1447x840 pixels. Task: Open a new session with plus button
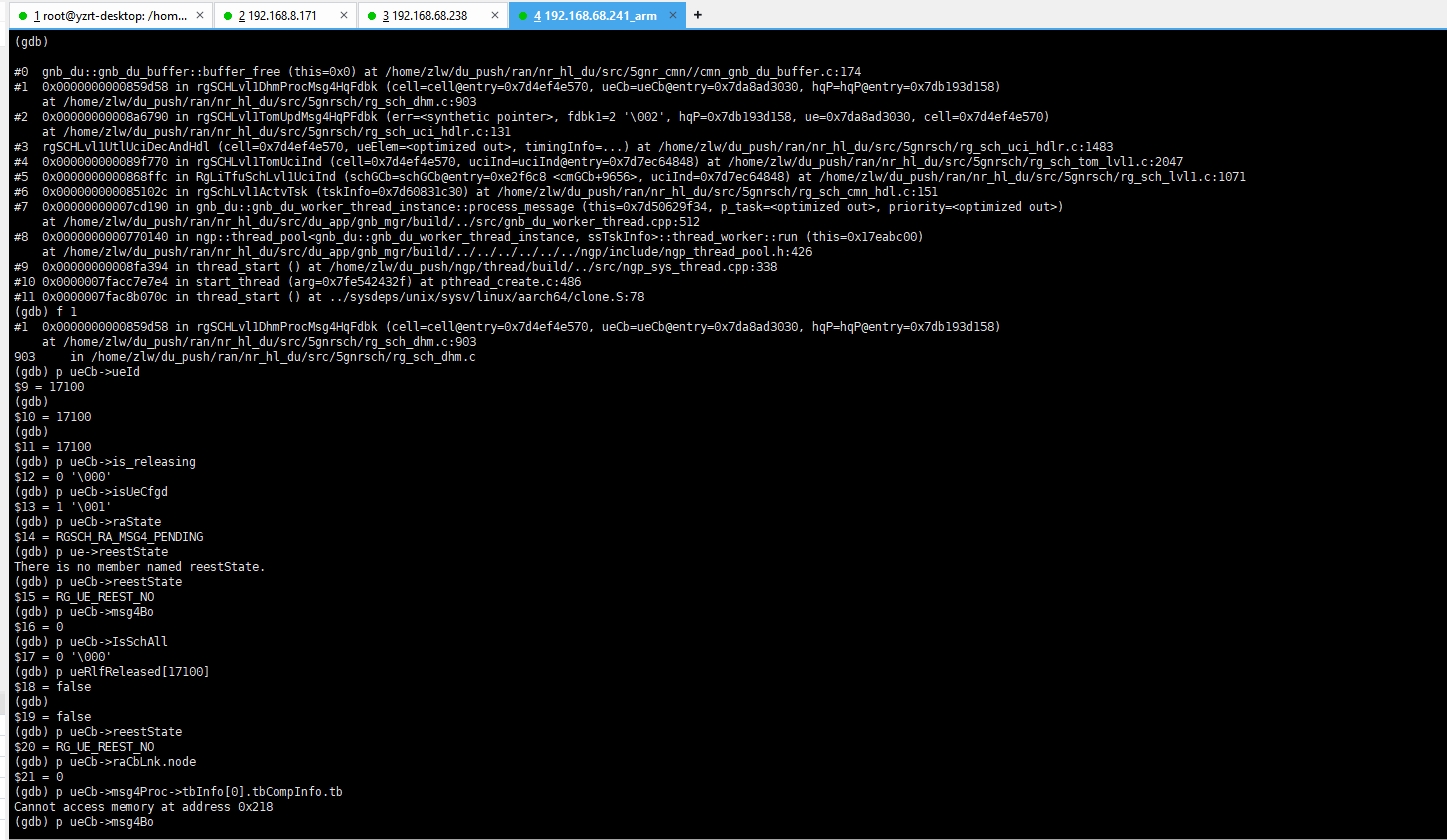click(697, 15)
